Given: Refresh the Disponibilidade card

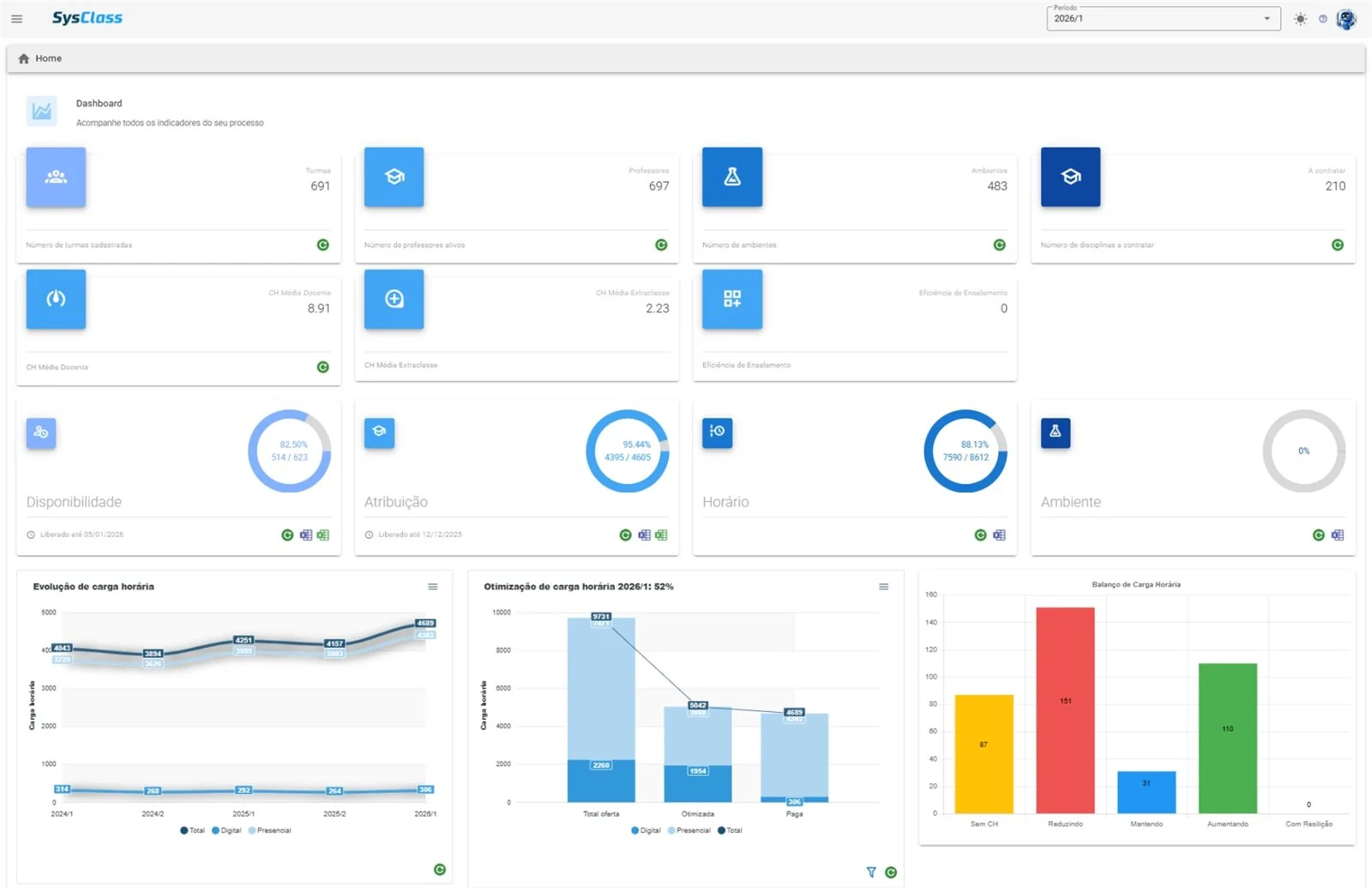Looking at the screenshot, I should (287, 535).
